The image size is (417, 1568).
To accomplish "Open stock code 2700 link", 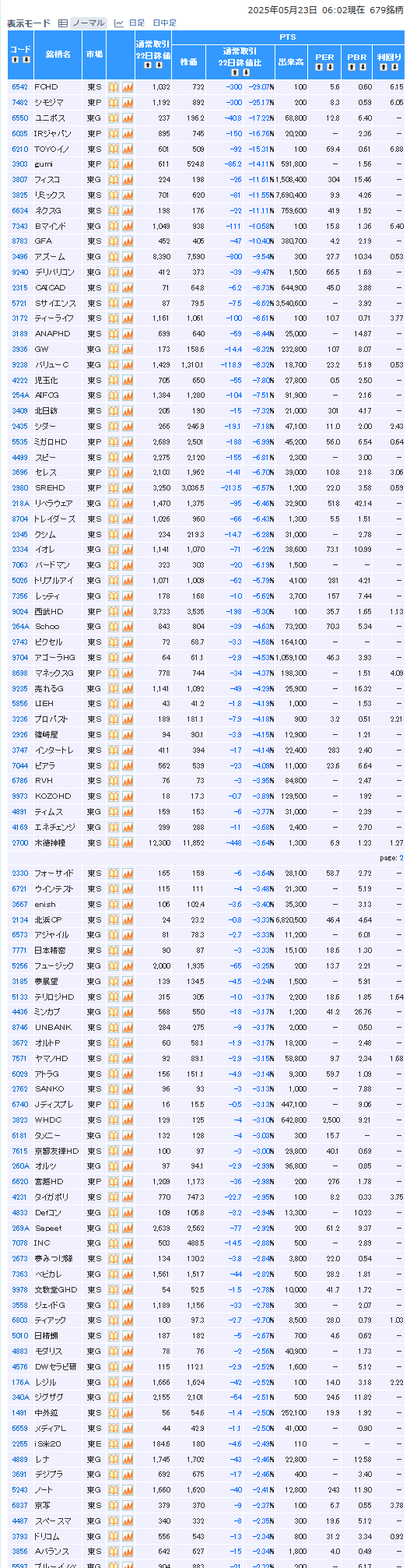I will coord(19,842).
